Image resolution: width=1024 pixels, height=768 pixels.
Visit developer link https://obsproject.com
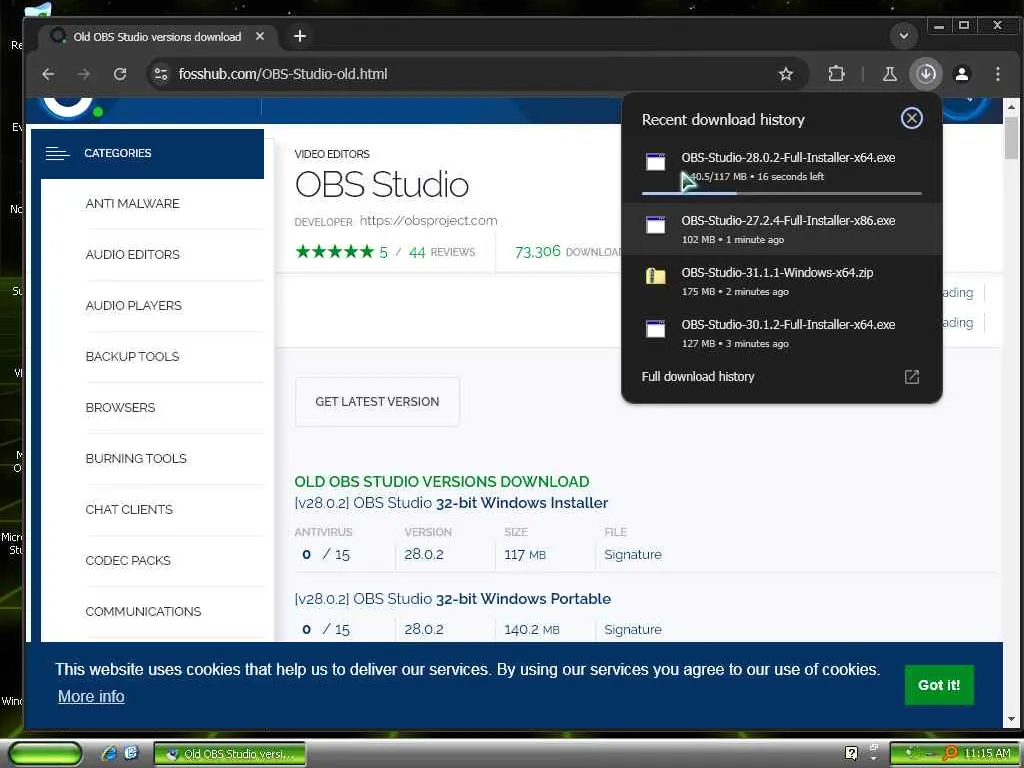coord(428,221)
